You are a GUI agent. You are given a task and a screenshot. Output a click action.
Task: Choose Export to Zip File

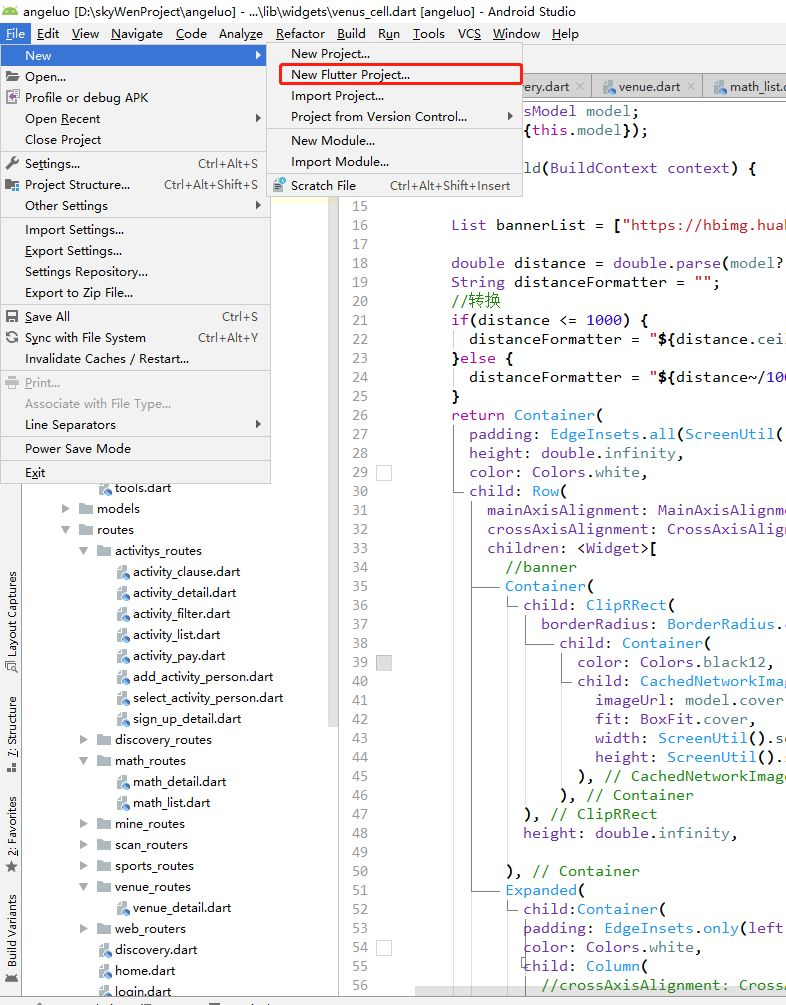[135, 292]
